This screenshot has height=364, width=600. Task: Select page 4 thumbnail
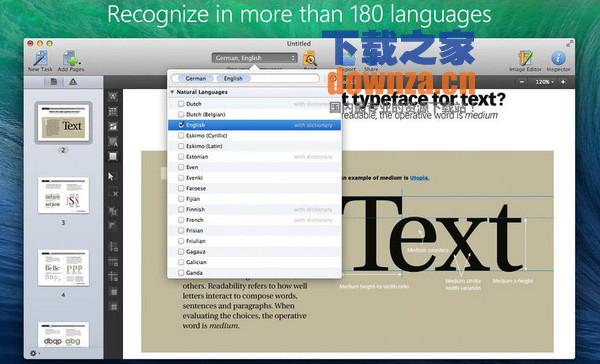pos(63,268)
